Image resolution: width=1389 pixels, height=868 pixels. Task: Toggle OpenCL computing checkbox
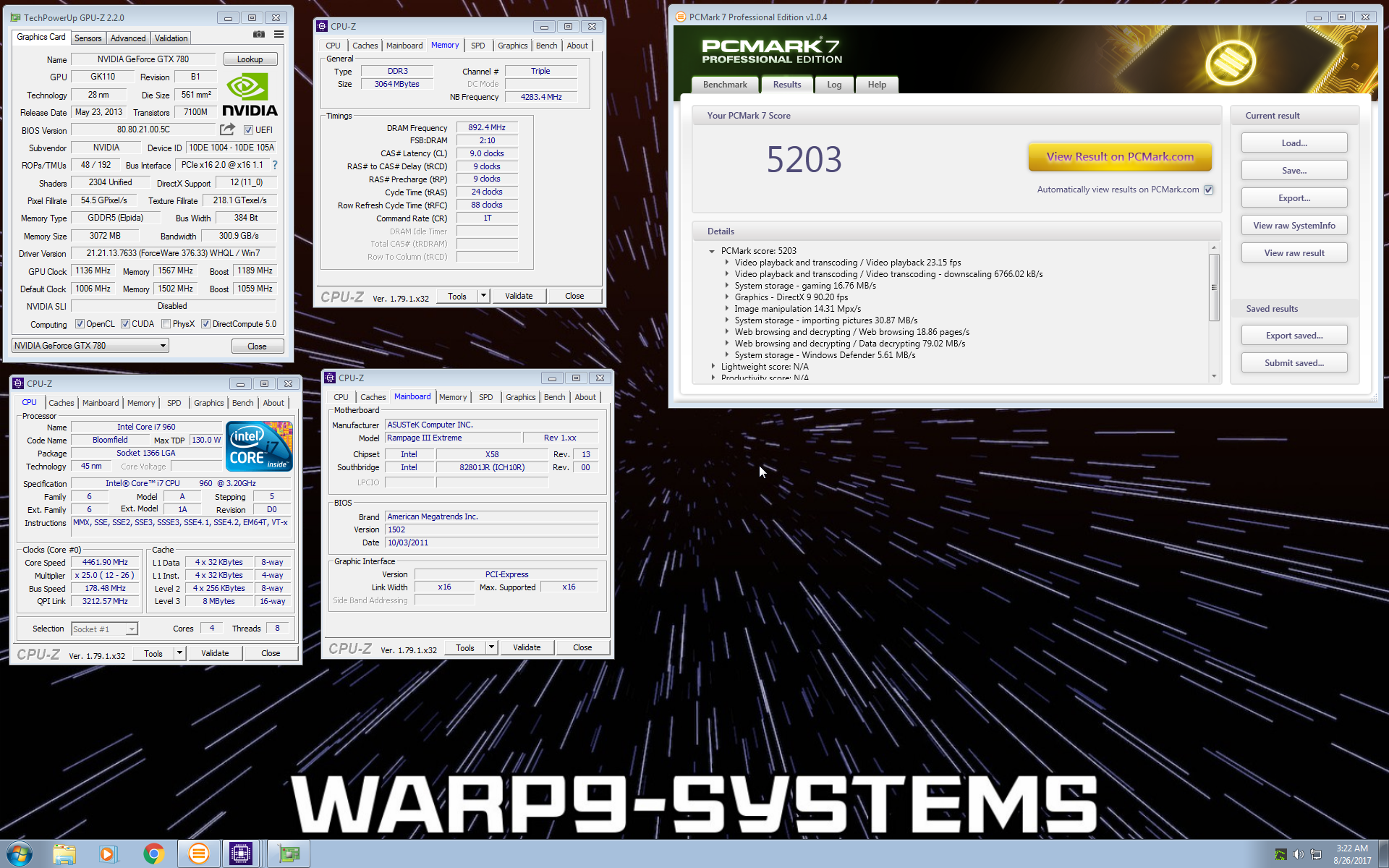[x=80, y=324]
